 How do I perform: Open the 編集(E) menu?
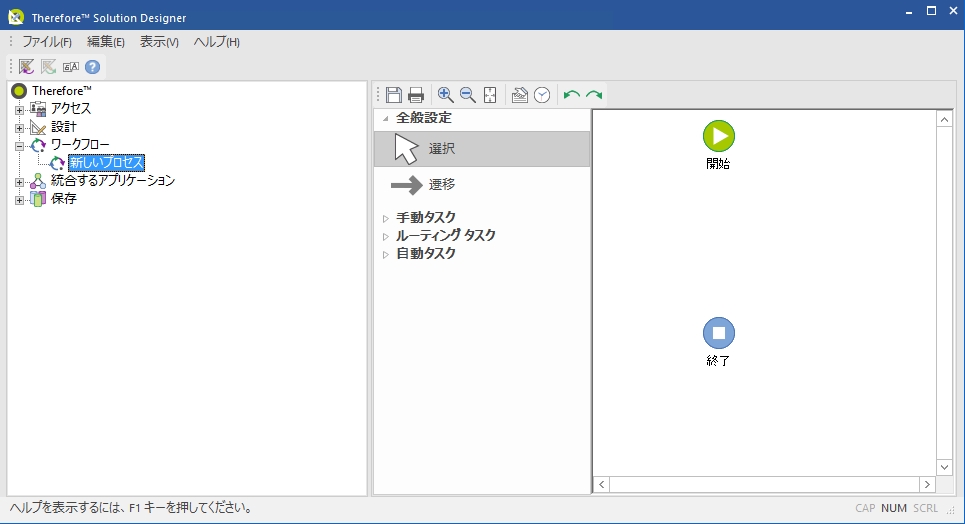tap(106, 42)
